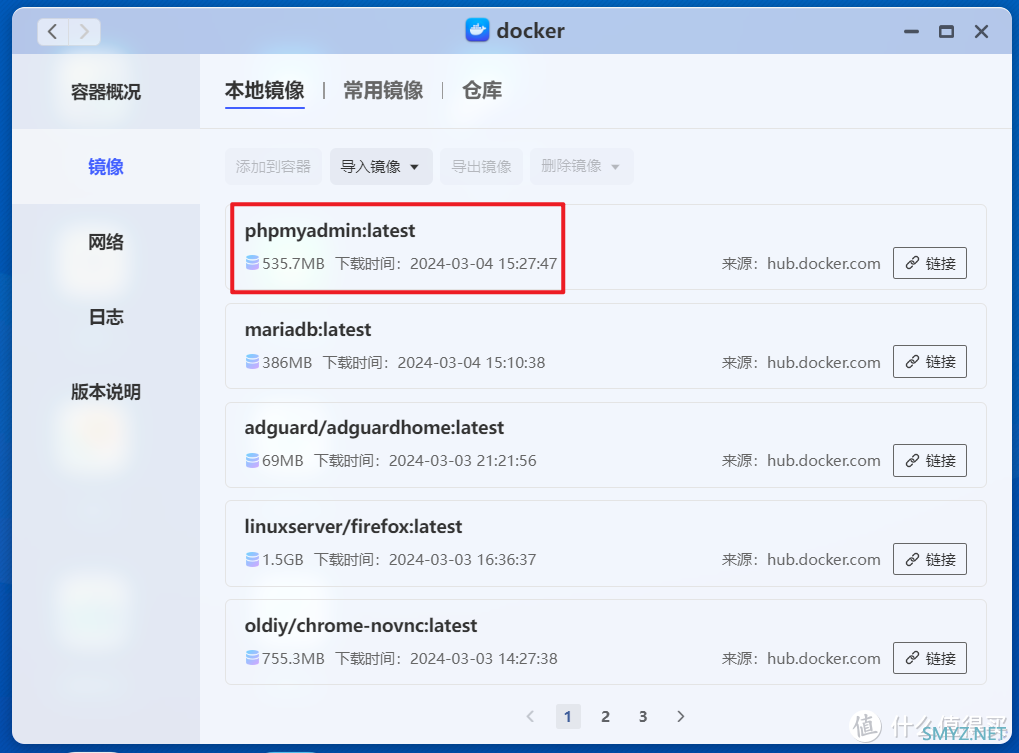Click the 535.7MB size value
Viewport: 1019px width, 753px height.
(293, 263)
